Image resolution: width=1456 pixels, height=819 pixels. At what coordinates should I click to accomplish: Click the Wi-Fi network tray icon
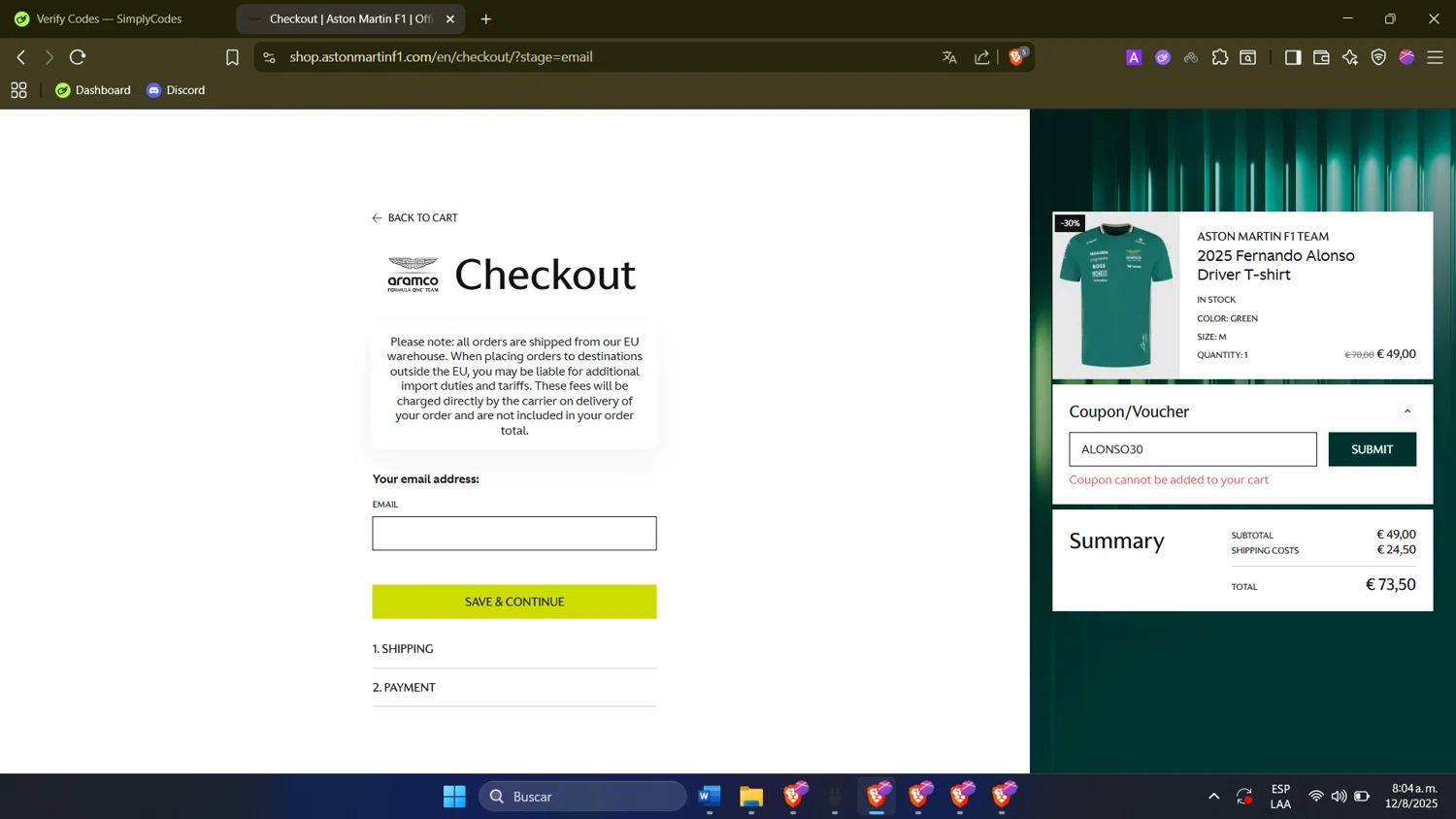(x=1316, y=797)
